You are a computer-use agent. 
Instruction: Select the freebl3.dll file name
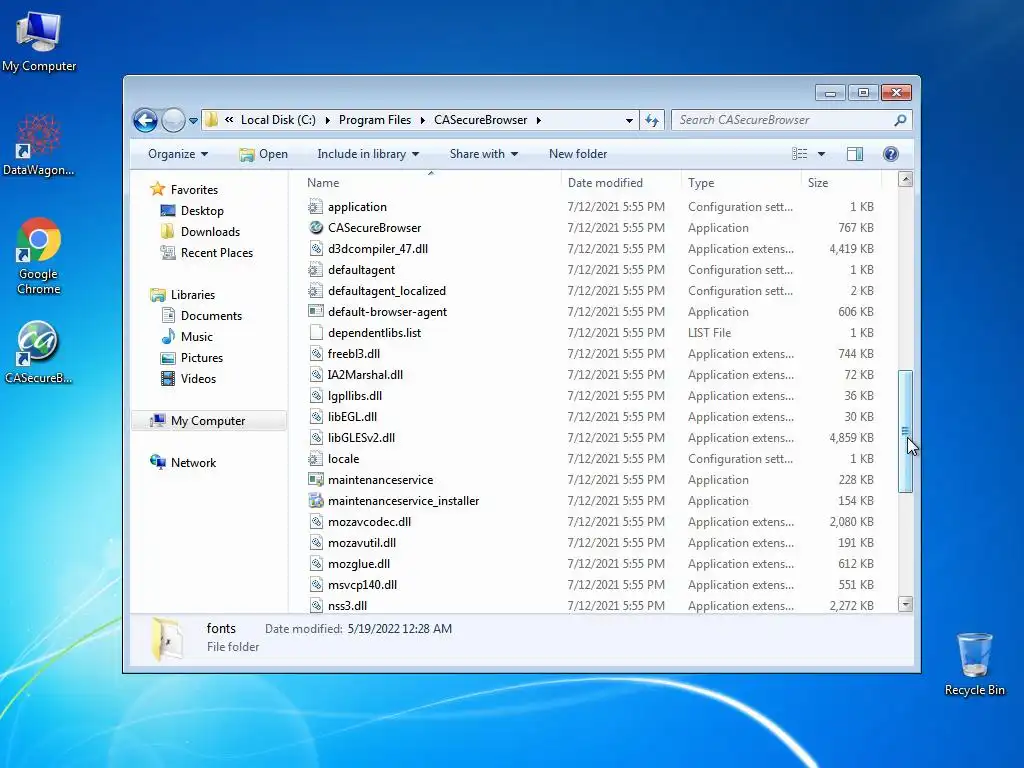click(x=354, y=354)
